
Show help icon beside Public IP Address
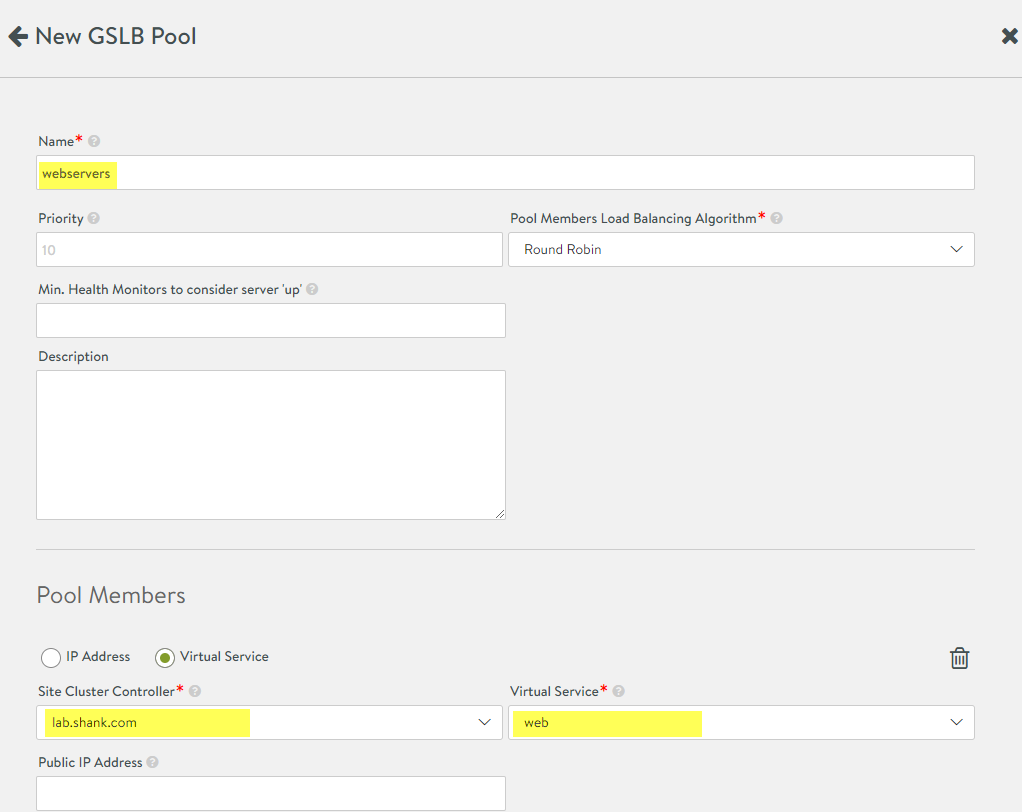pos(153,762)
